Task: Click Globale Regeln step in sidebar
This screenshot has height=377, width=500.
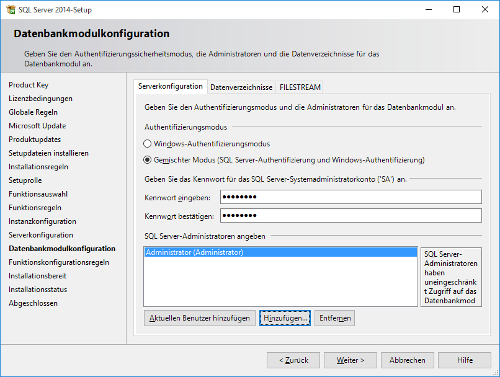Action: (33, 112)
